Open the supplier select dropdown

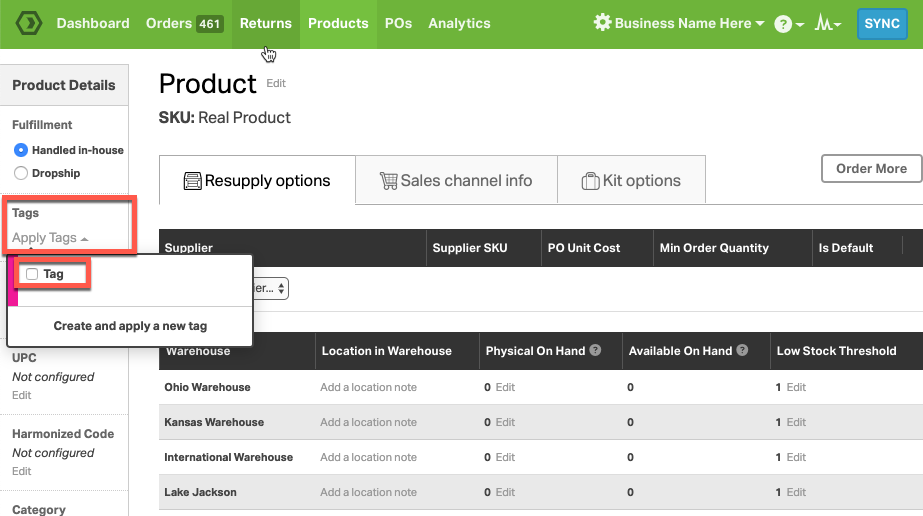tap(271, 288)
